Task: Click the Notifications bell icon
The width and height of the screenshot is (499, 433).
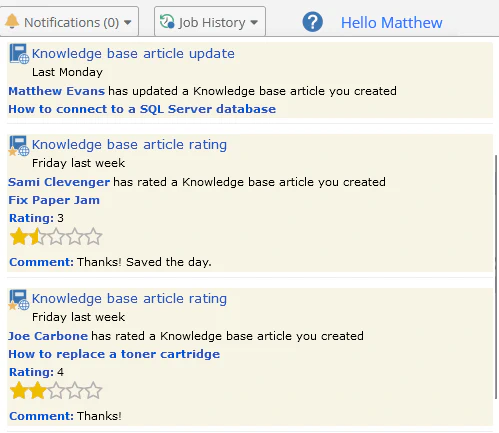Action: coord(12,22)
